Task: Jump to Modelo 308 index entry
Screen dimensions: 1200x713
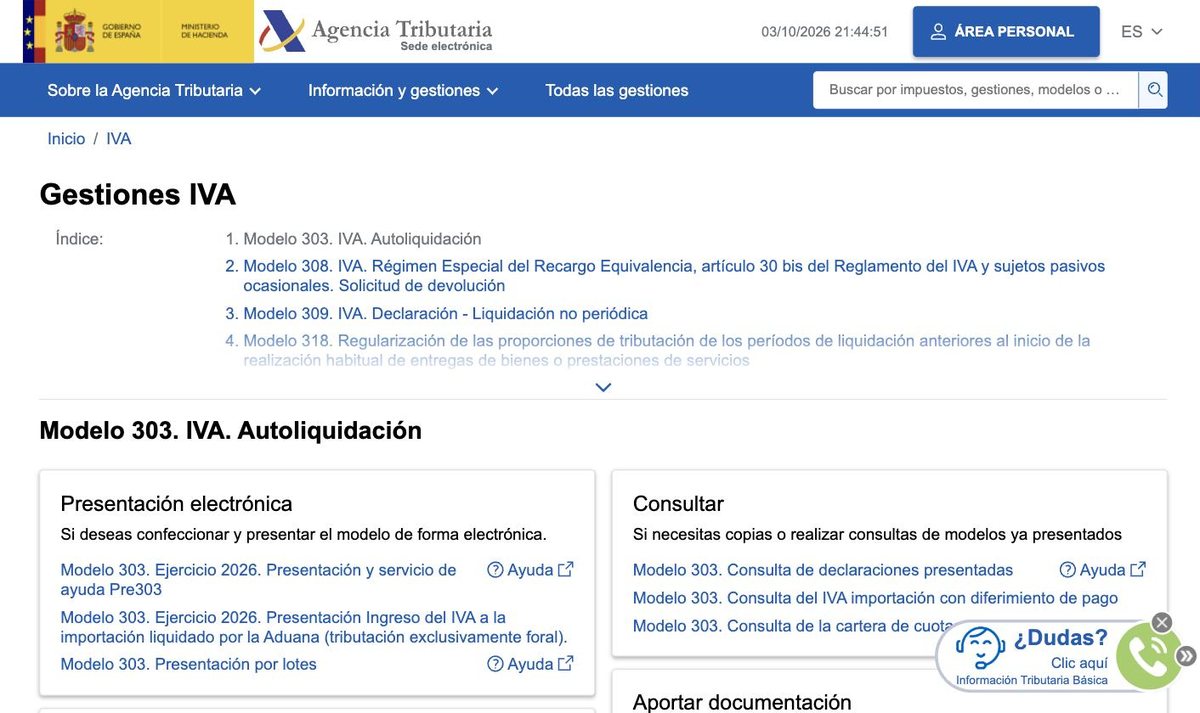Action: point(674,276)
